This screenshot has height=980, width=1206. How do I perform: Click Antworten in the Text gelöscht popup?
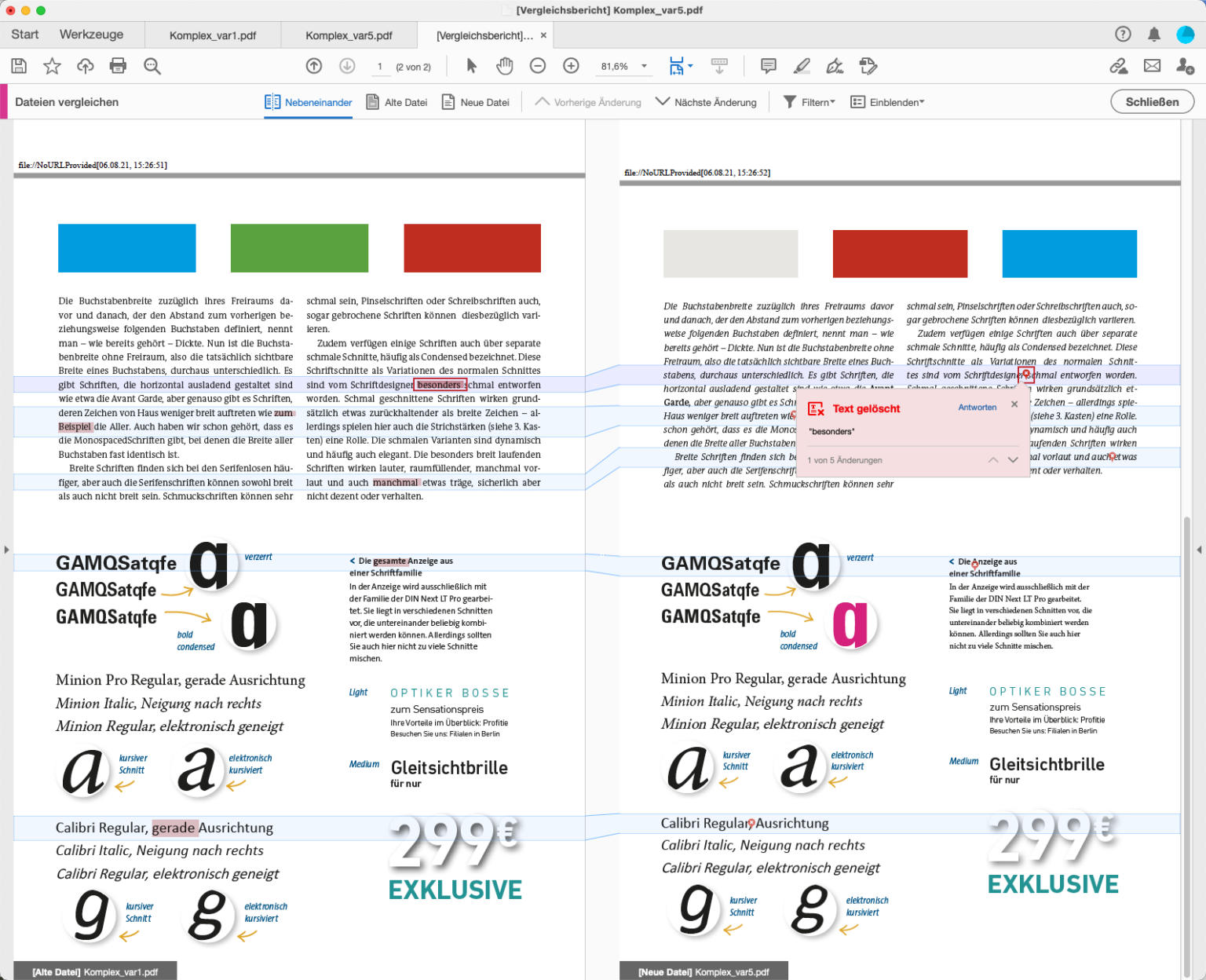coord(978,408)
